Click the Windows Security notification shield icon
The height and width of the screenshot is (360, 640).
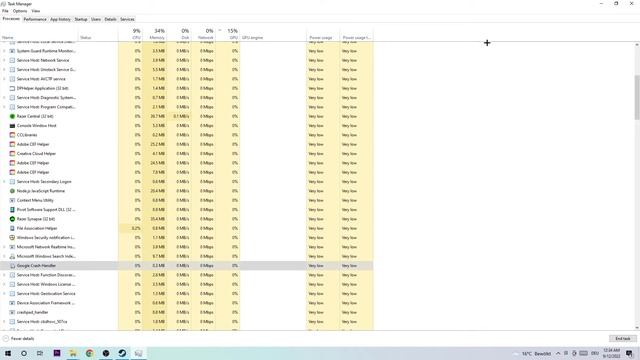[x=12, y=238]
